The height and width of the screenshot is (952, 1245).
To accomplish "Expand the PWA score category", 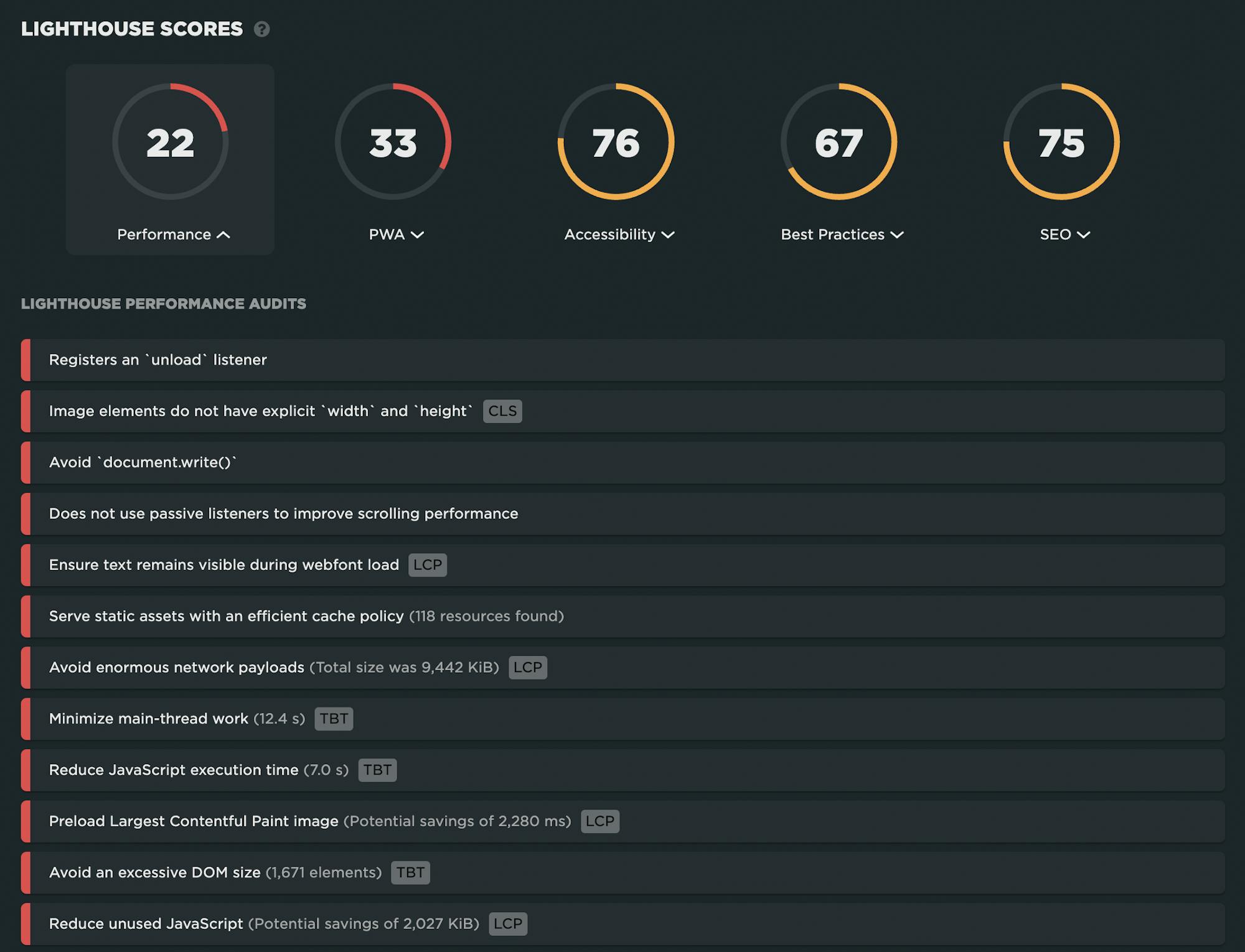I will (x=396, y=235).
